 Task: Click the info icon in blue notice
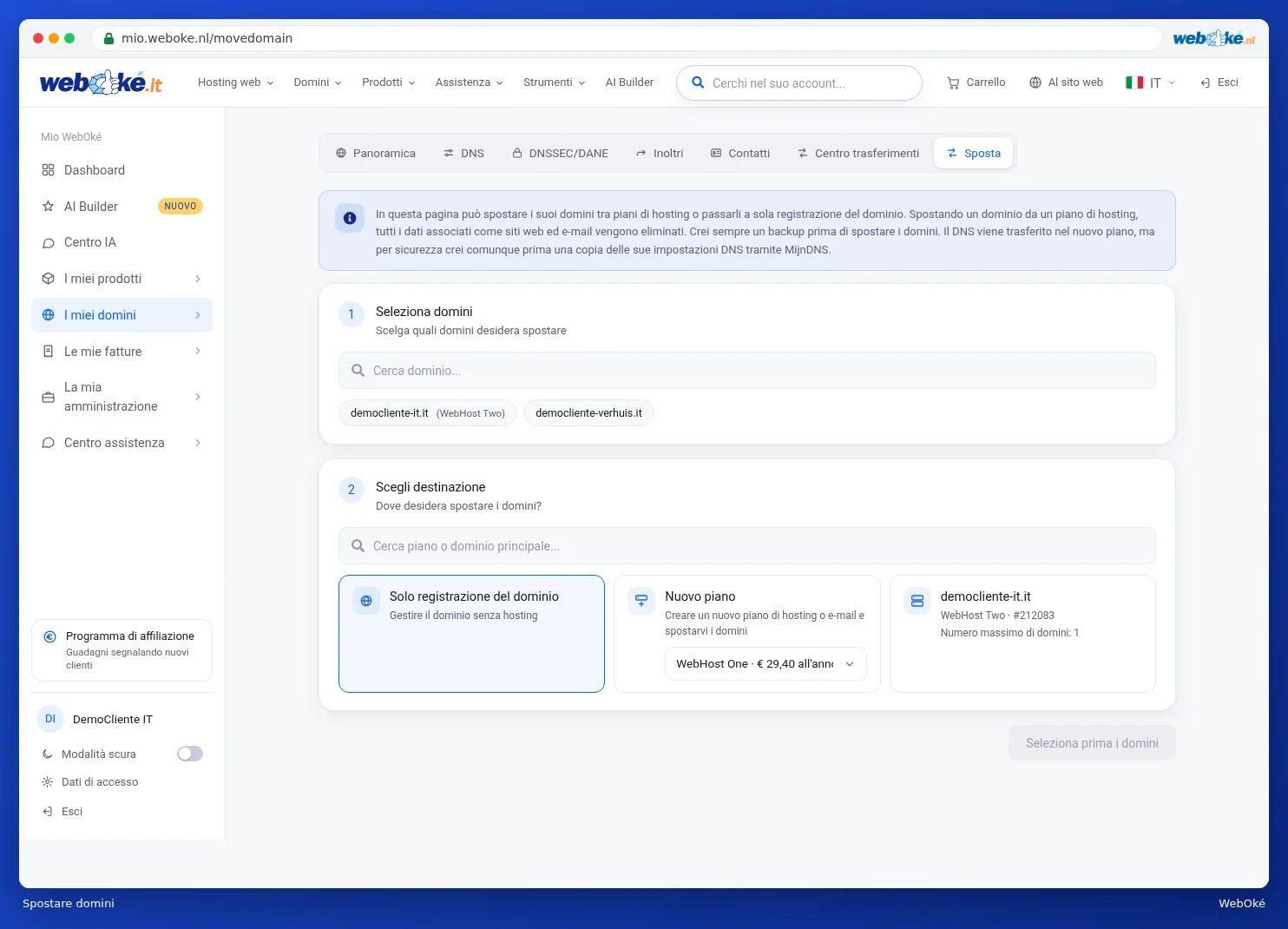pos(350,218)
